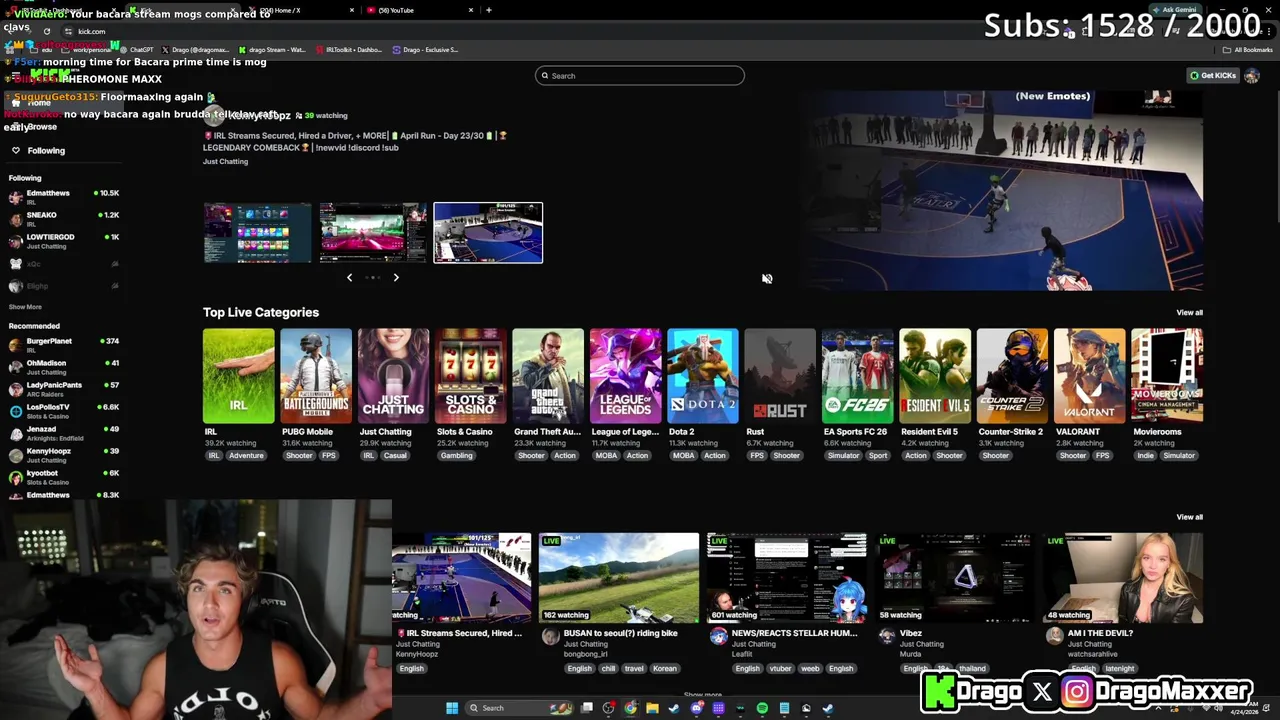Open LOWTIERGOD channel in sidebar
This screenshot has width=1280, height=720.
64,241
